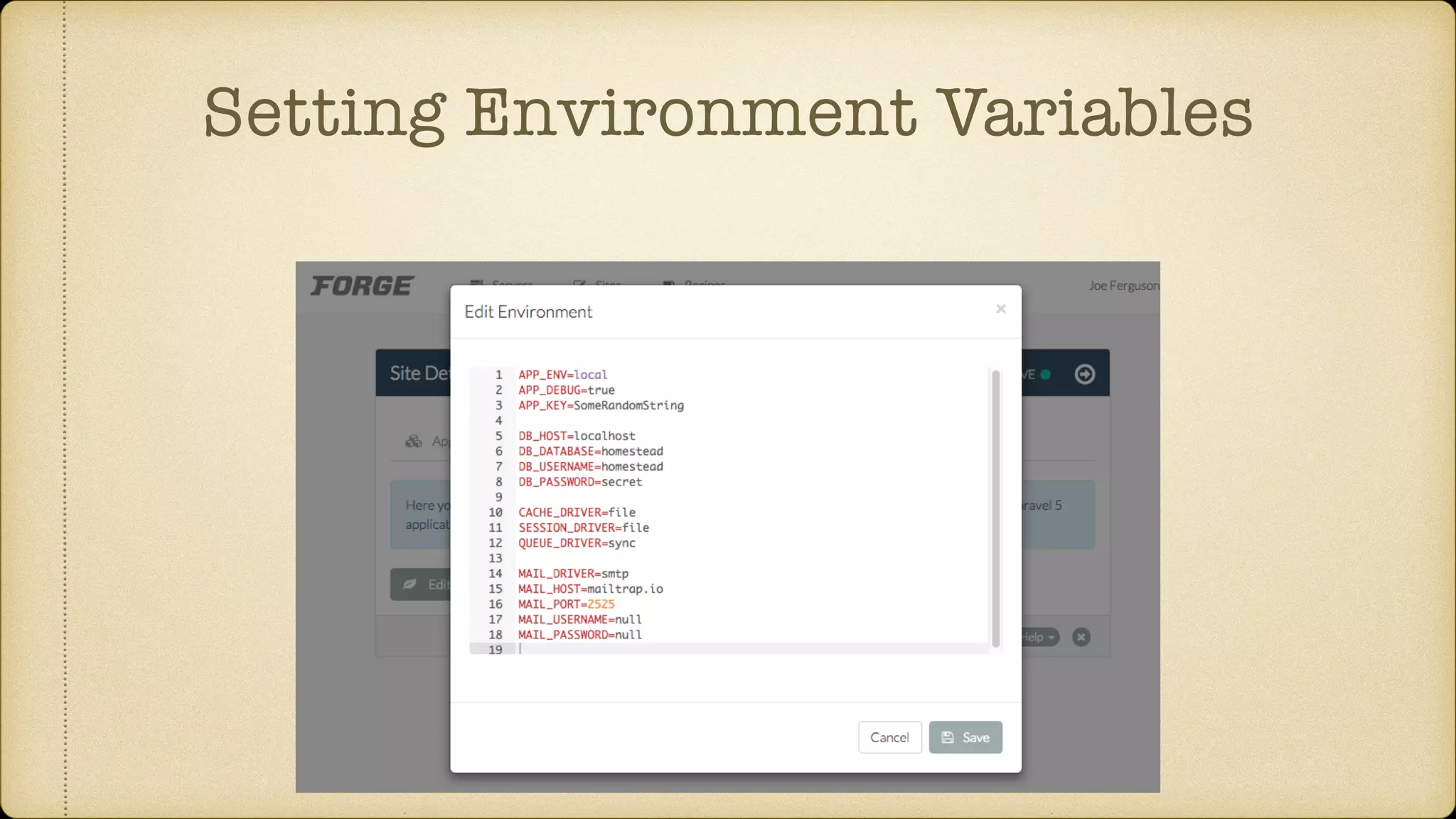
Task: Click line number 10 in gutter
Action: 496,513
